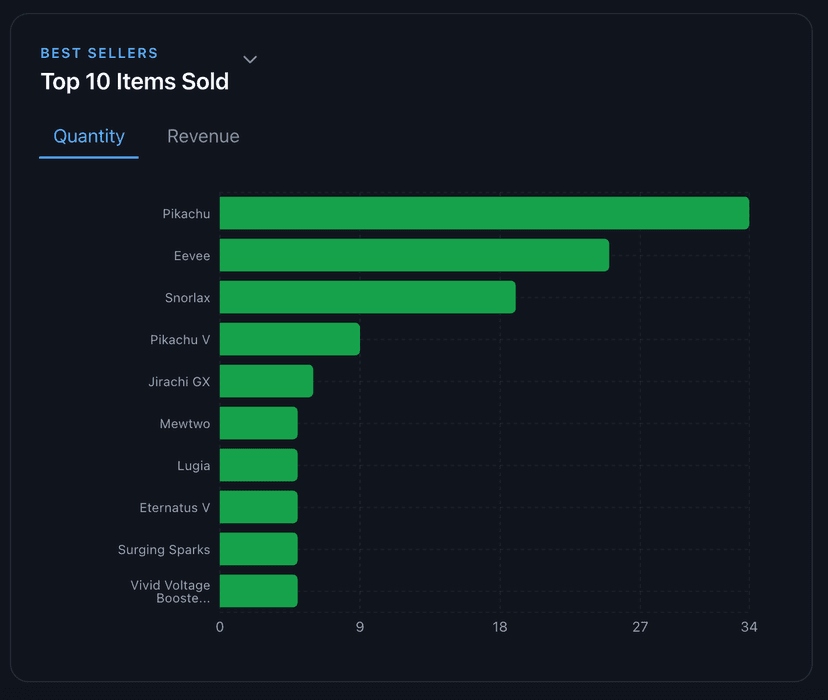
Task: Select the Eternatus V bar
Action: point(258,507)
